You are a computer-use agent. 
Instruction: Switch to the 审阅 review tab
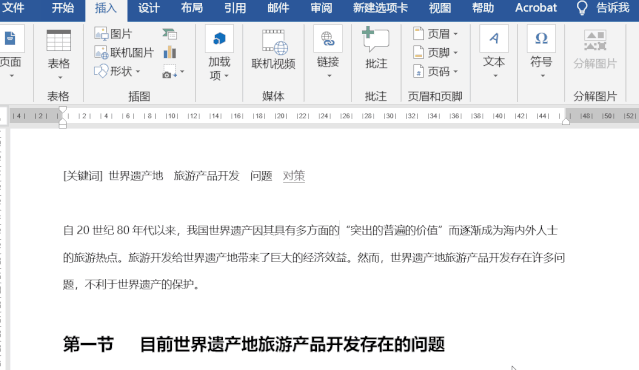(322, 8)
